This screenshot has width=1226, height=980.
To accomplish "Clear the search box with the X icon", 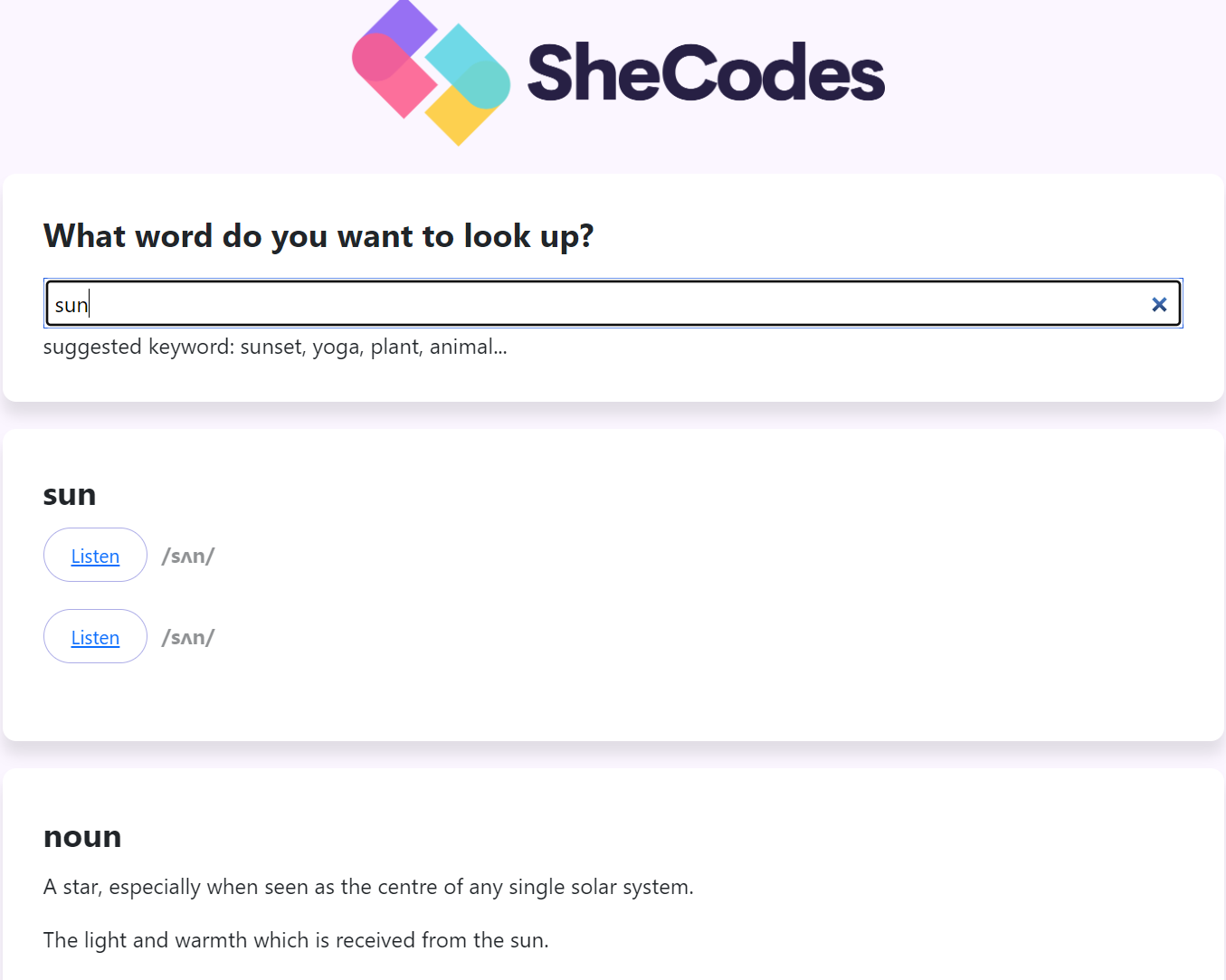I will pos(1159,305).
